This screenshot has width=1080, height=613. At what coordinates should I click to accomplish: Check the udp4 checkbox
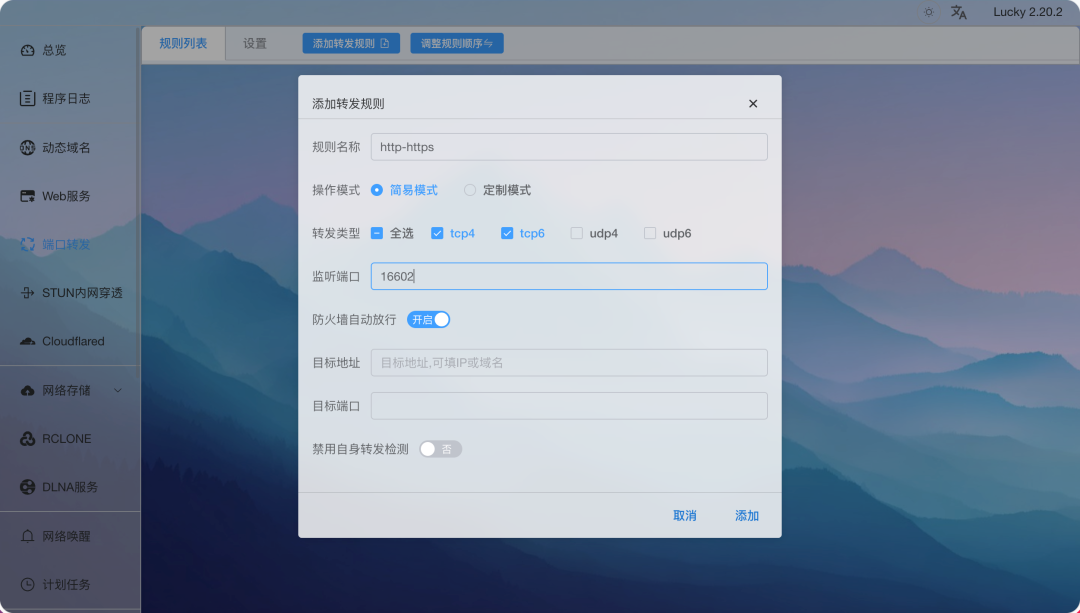[x=577, y=233]
